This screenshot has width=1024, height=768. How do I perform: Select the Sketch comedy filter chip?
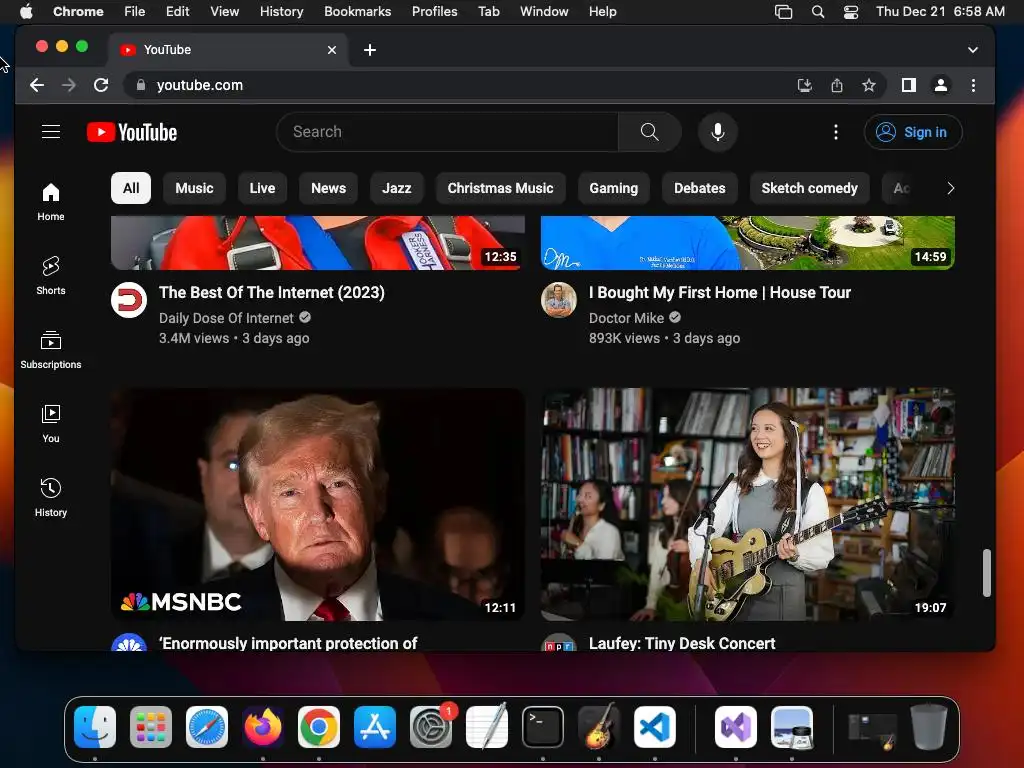point(809,188)
